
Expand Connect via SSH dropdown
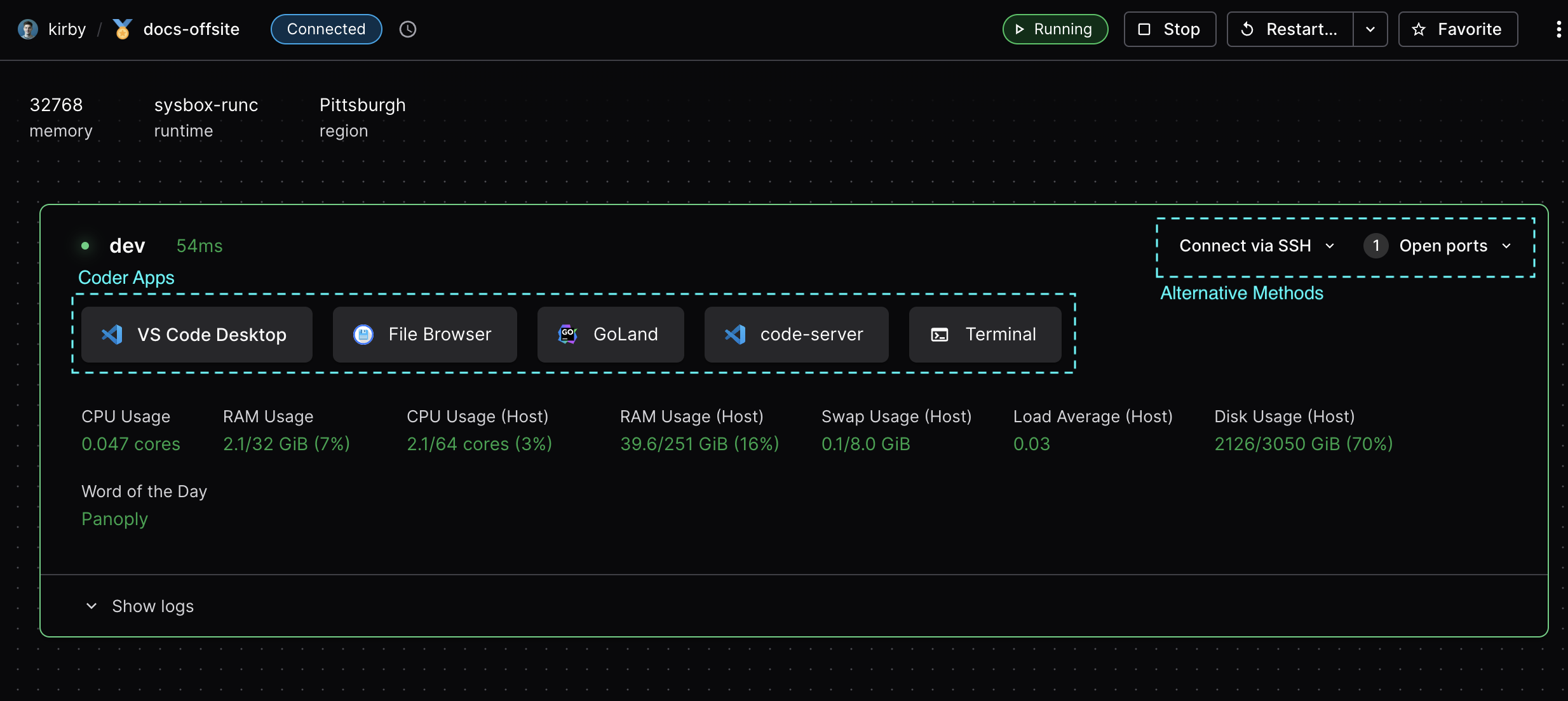click(1257, 246)
